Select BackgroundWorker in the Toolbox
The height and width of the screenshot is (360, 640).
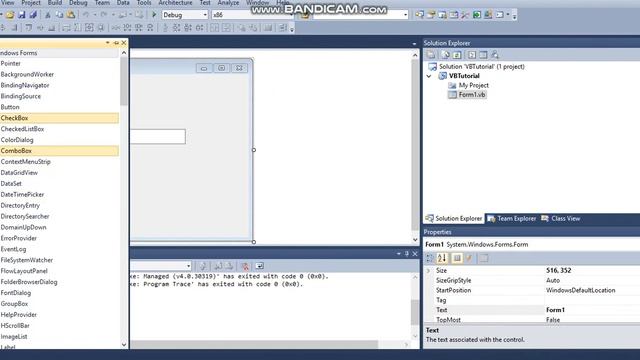[x=59, y=74]
